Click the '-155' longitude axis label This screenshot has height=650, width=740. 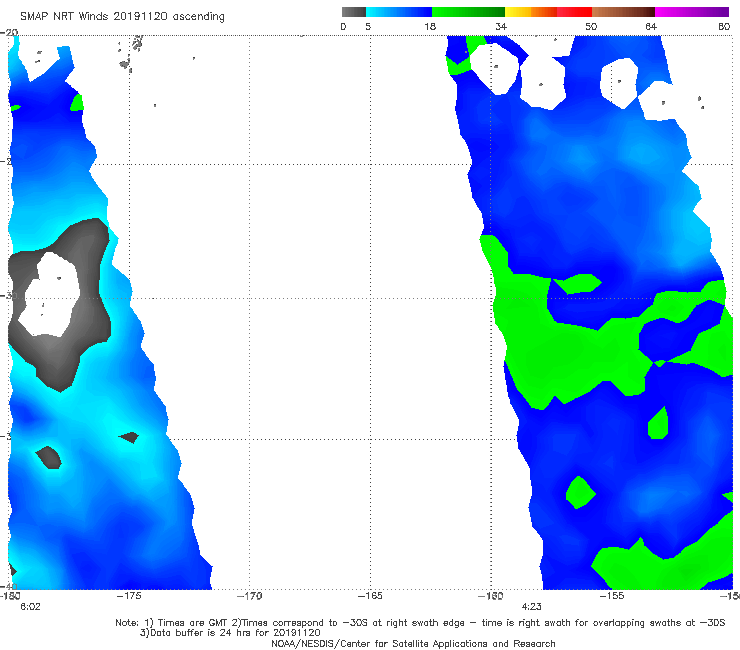click(612, 596)
